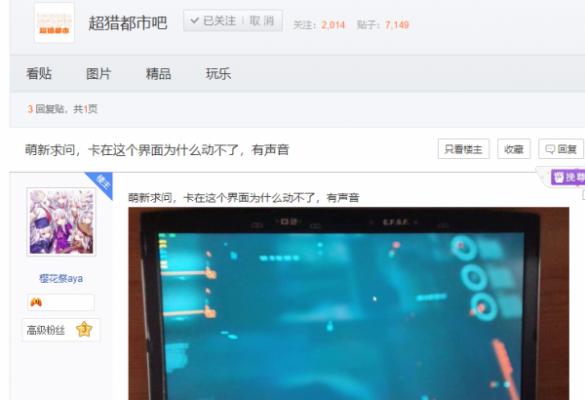Click the speech bubble icon beside 回复
This screenshot has width=585, height=400.
tap(550, 149)
